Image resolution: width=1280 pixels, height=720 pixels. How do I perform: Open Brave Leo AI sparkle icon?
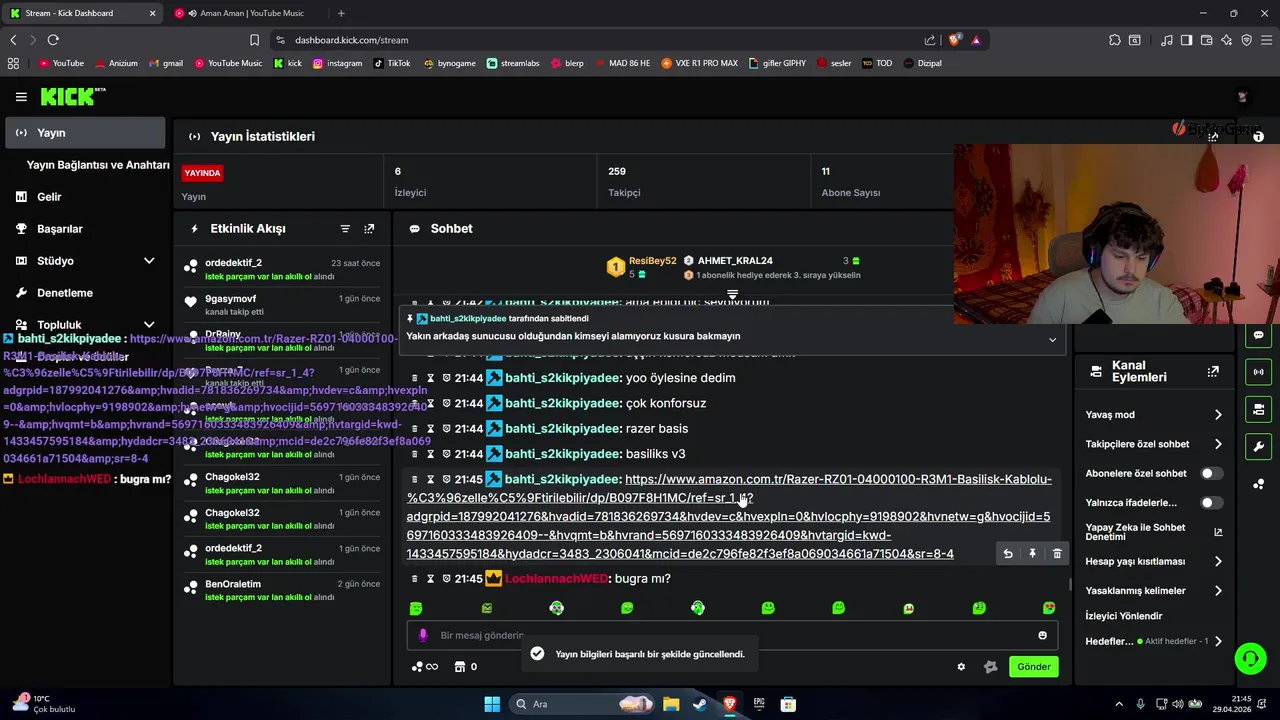1227,40
